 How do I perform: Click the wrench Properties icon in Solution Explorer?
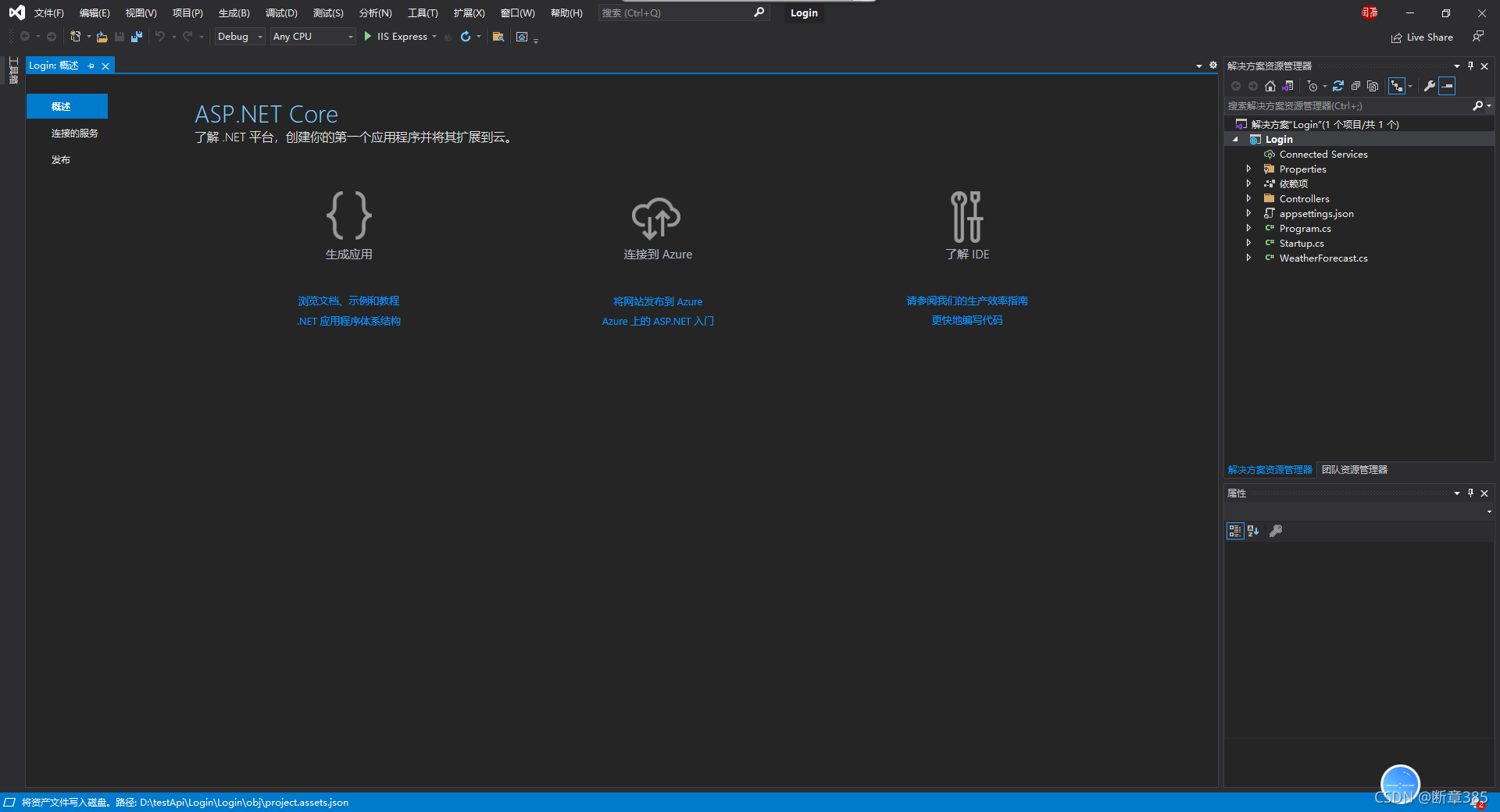[x=1429, y=86]
